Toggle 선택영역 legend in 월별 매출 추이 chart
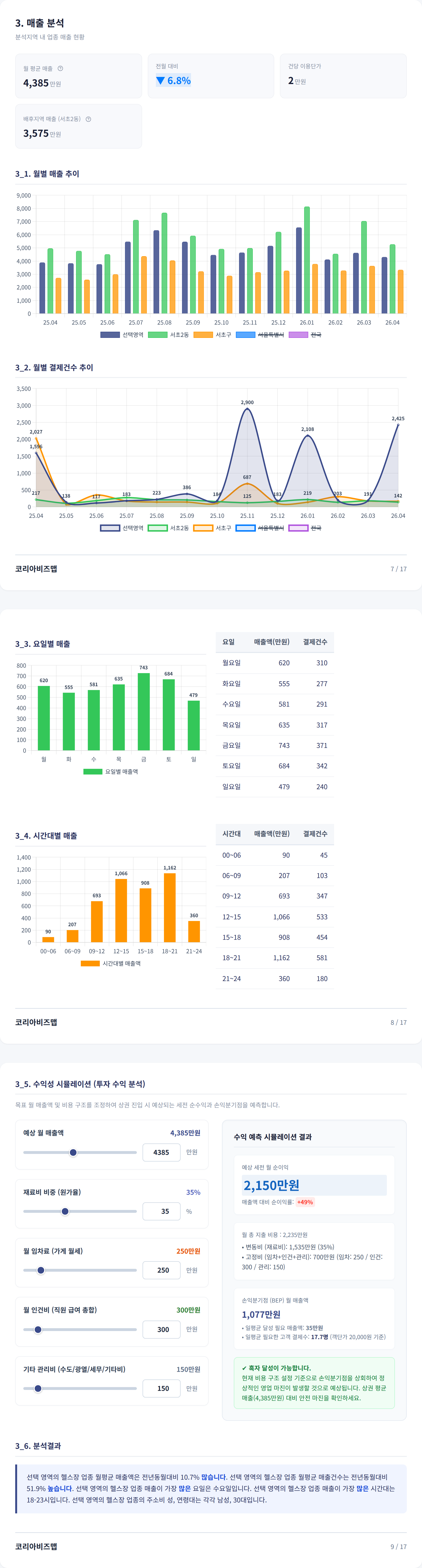This screenshot has width=422, height=1568. 122,335
